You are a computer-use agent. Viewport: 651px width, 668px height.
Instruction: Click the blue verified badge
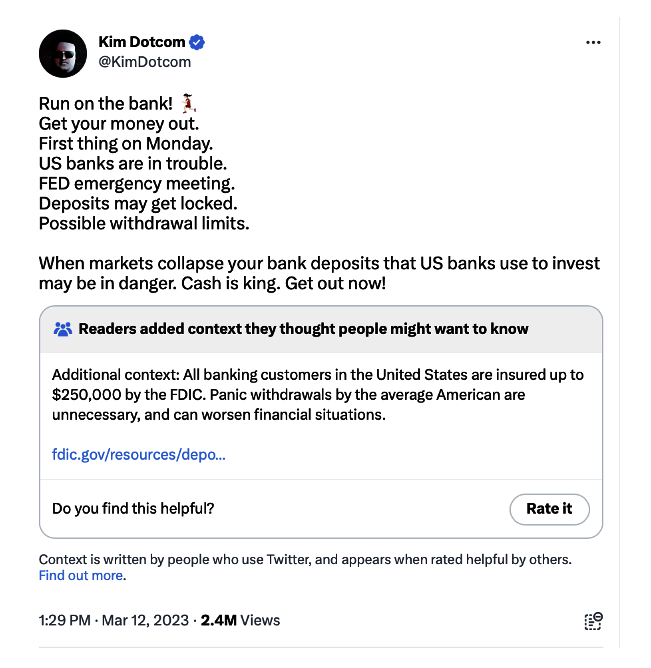[198, 42]
